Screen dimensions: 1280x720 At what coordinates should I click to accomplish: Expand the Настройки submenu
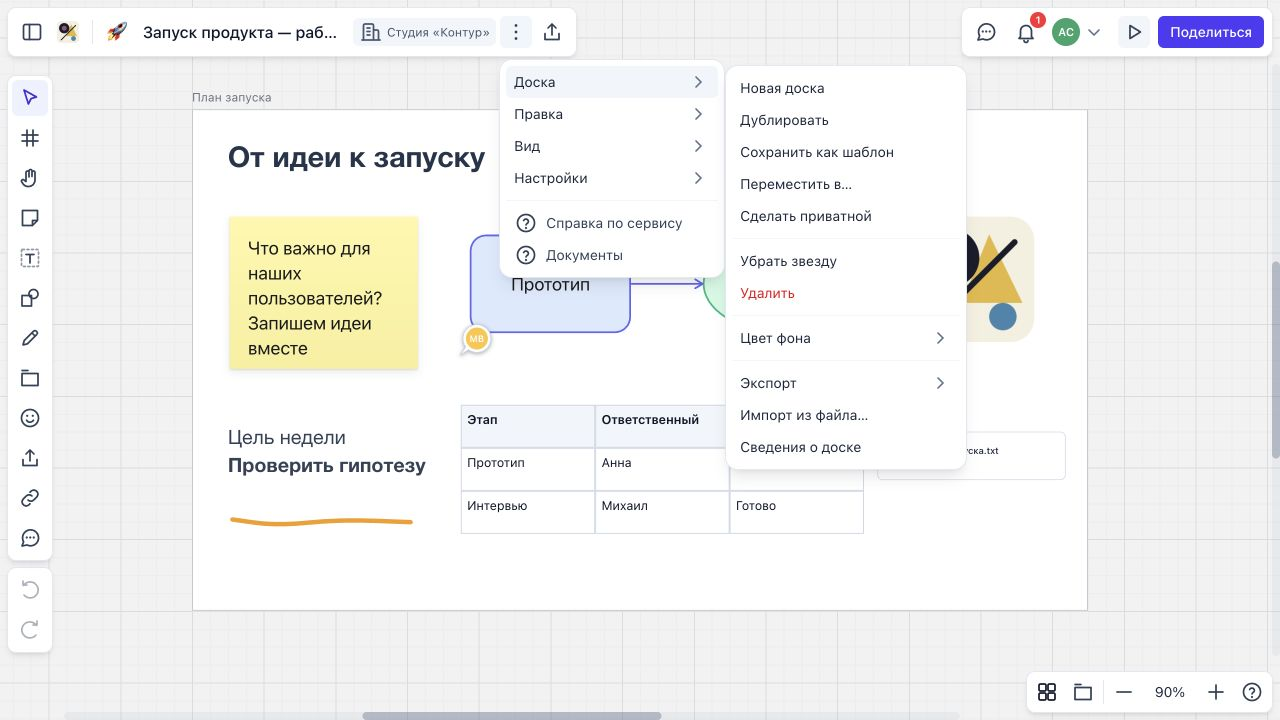611,178
